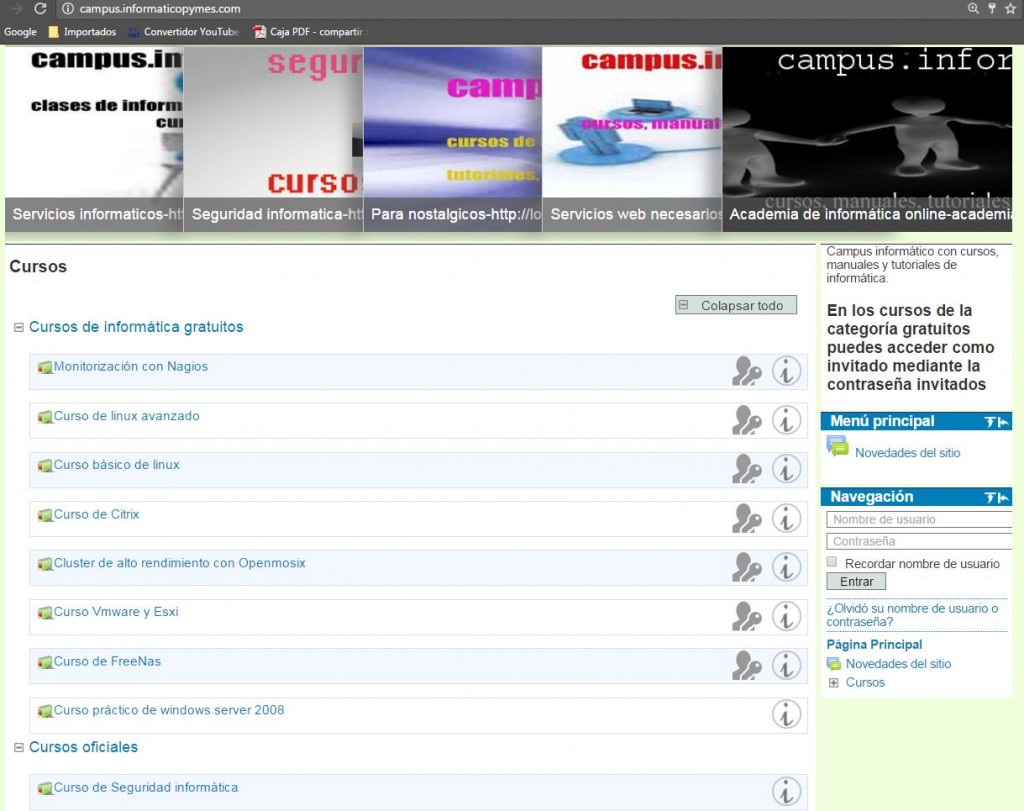The image size is (1024, 811).
Task: Click the Página Principal navigation link
Action: click(x=874, y=644)
